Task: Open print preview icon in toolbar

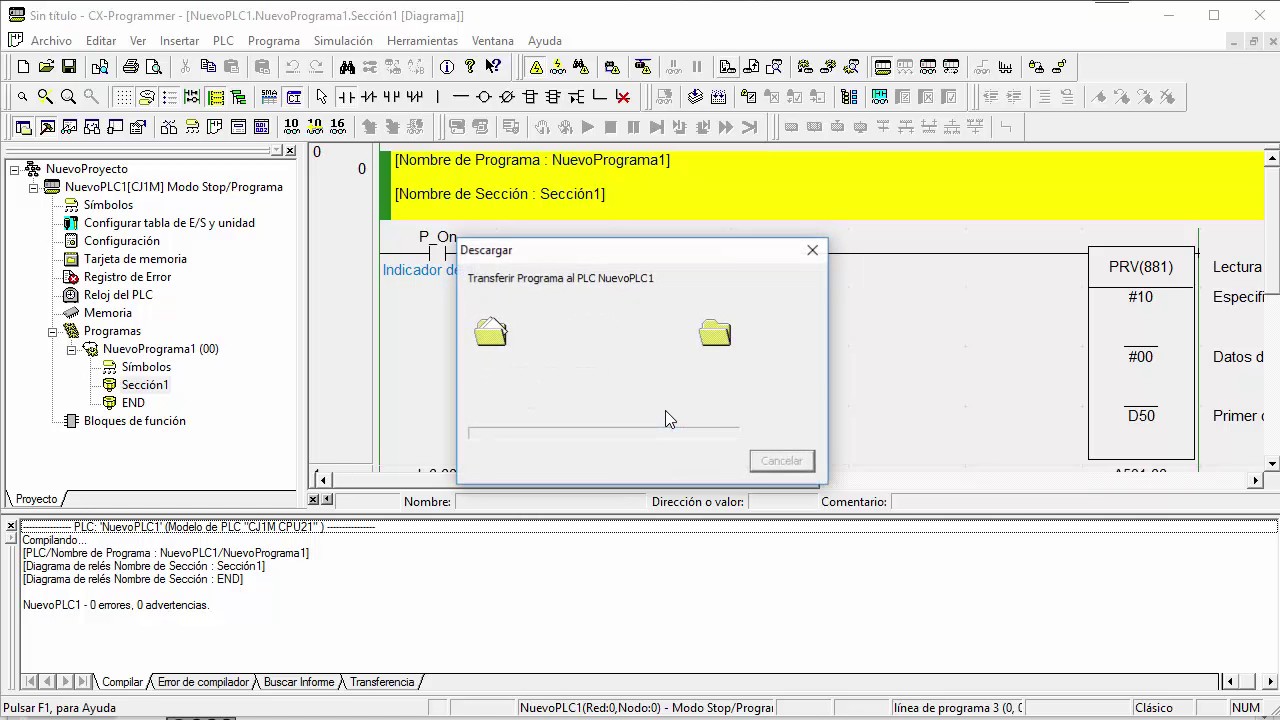Action: tap(153, 67)
